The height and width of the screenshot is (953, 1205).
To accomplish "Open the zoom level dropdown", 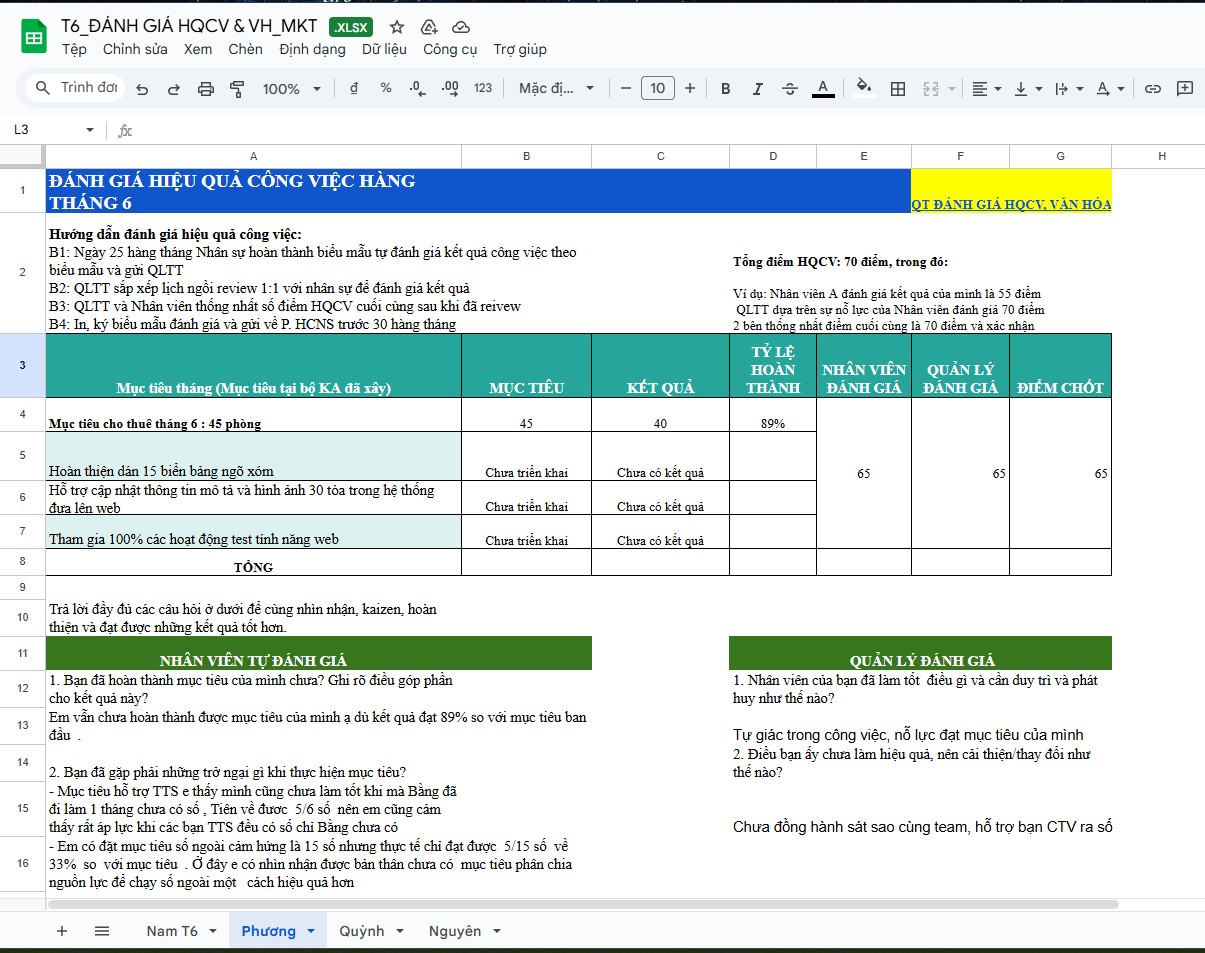I will click(x=291, y=89).
